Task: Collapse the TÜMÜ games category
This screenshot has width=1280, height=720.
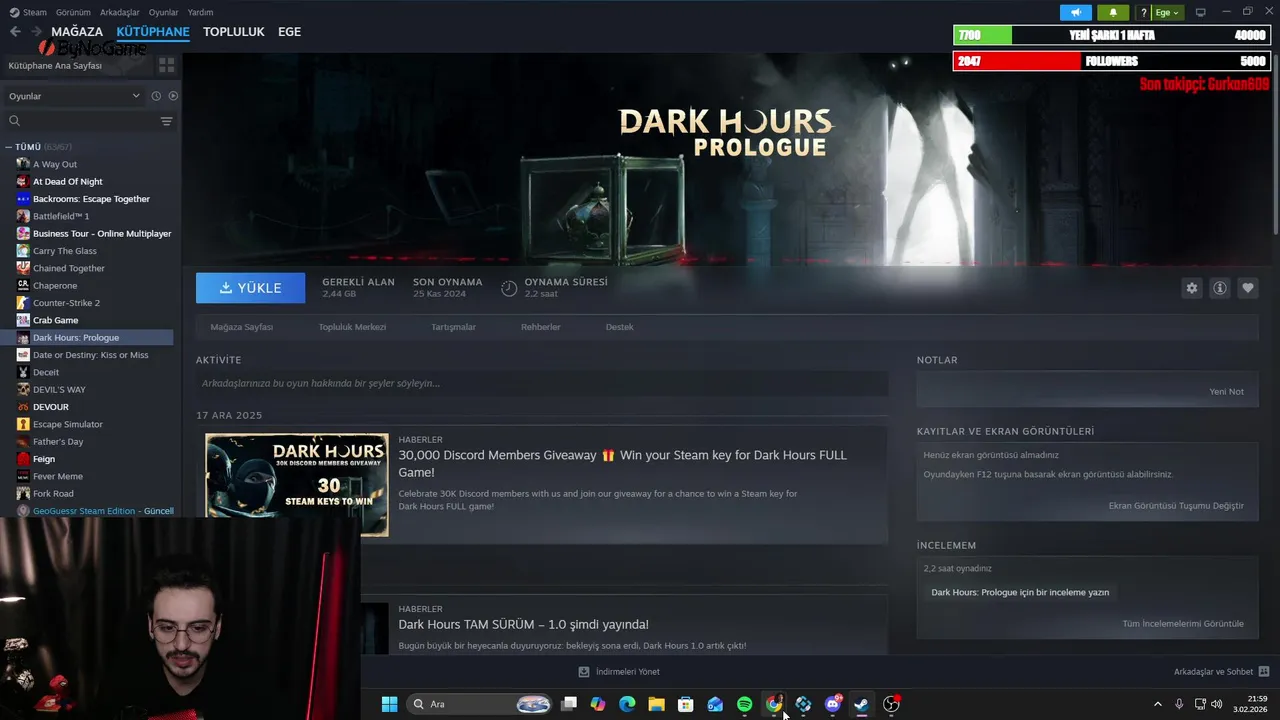Action: coord(8,147)
